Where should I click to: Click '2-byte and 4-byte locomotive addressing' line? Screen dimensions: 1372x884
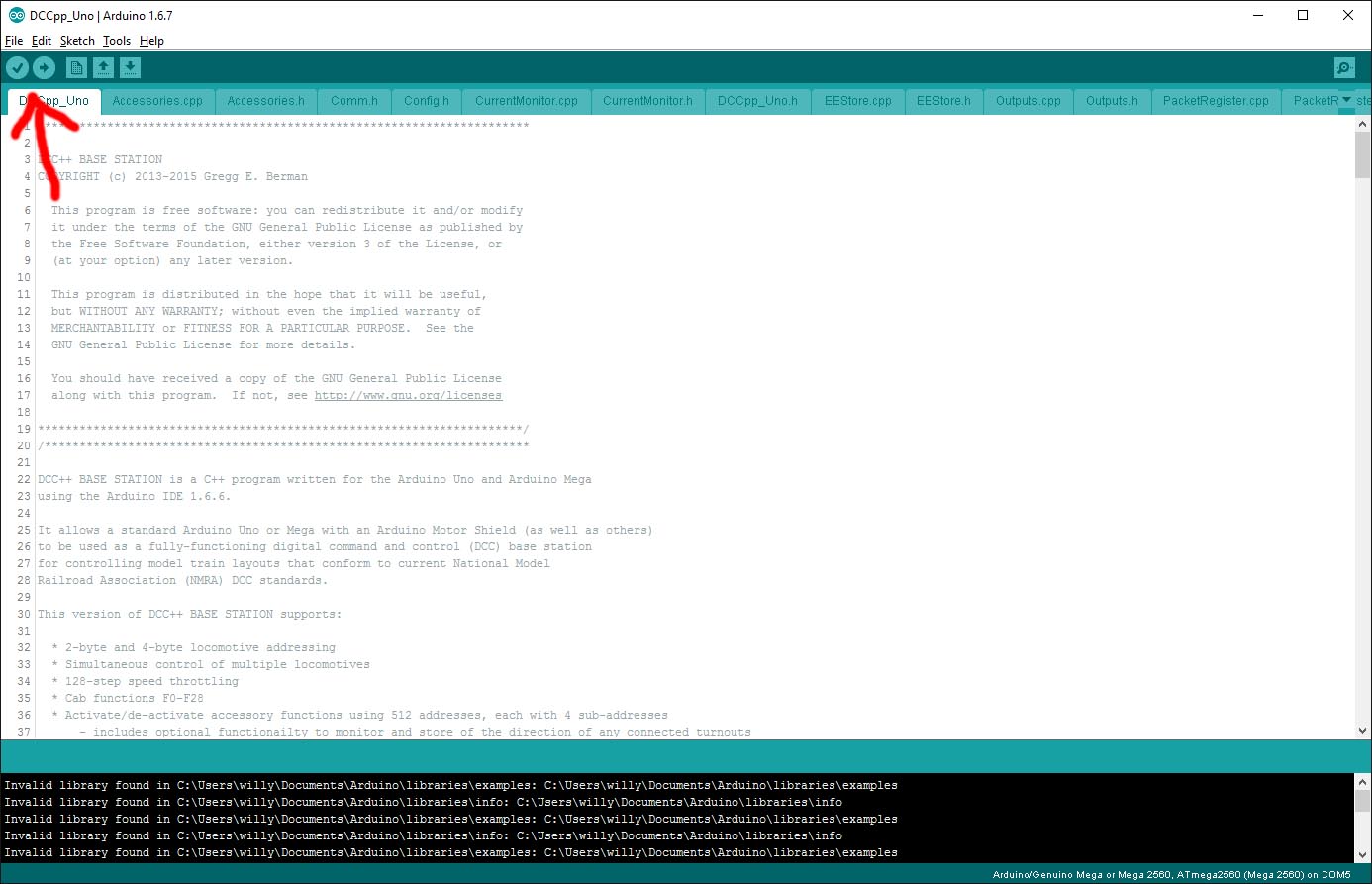[x=193, y=647]
